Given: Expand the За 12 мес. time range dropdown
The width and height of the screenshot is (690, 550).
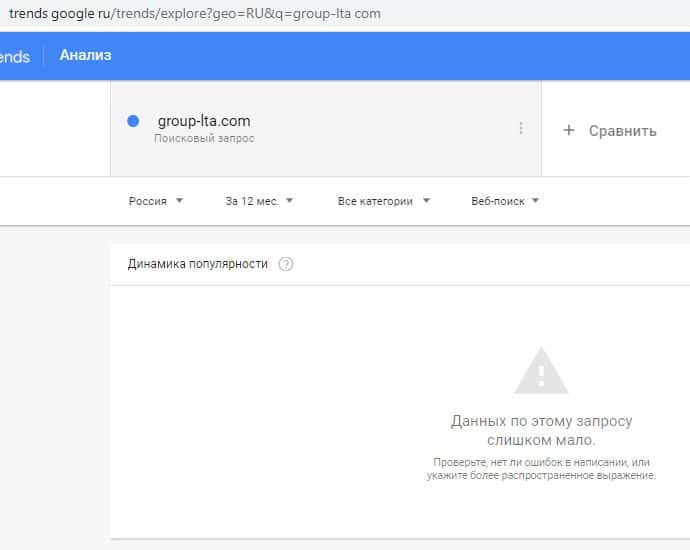Looking at the screenshot, I should tap(259, 201).
